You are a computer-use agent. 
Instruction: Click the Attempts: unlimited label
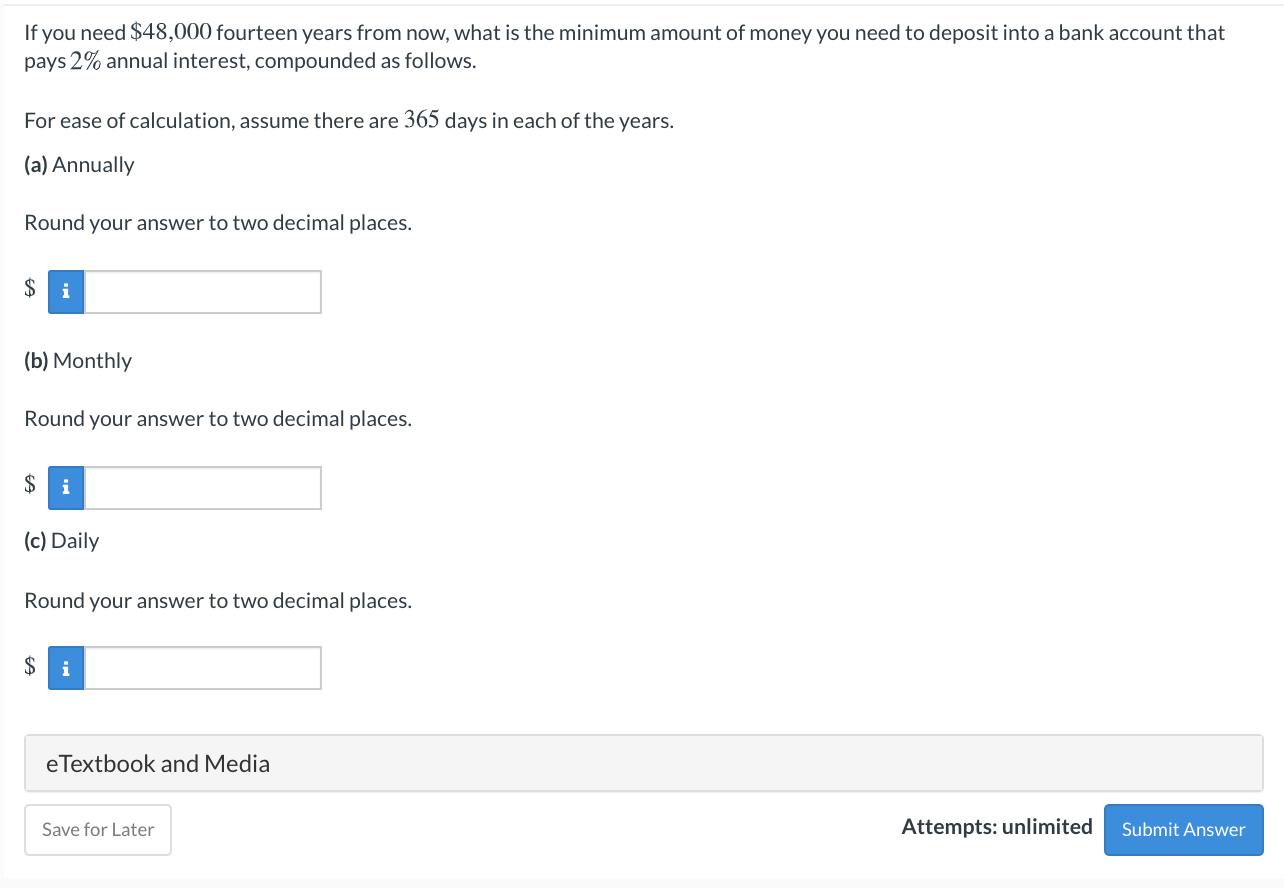(996, 827)
